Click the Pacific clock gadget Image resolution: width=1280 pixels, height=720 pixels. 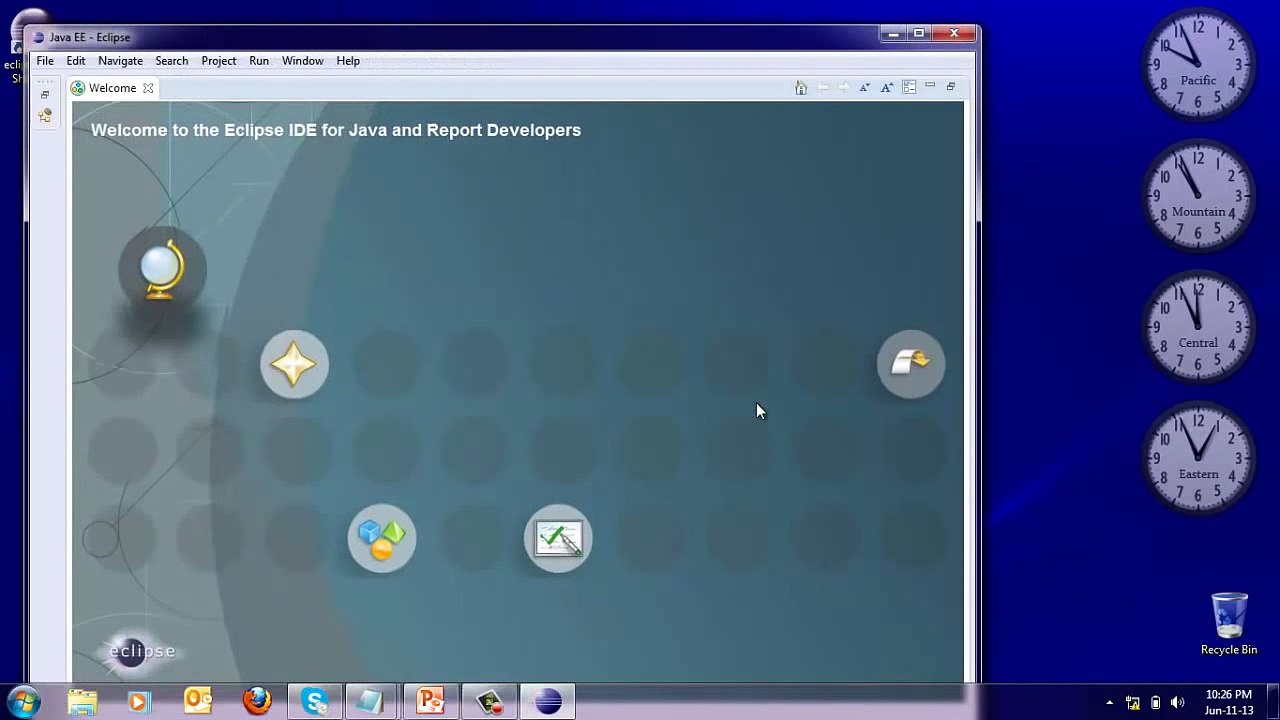click(1198, 65)
